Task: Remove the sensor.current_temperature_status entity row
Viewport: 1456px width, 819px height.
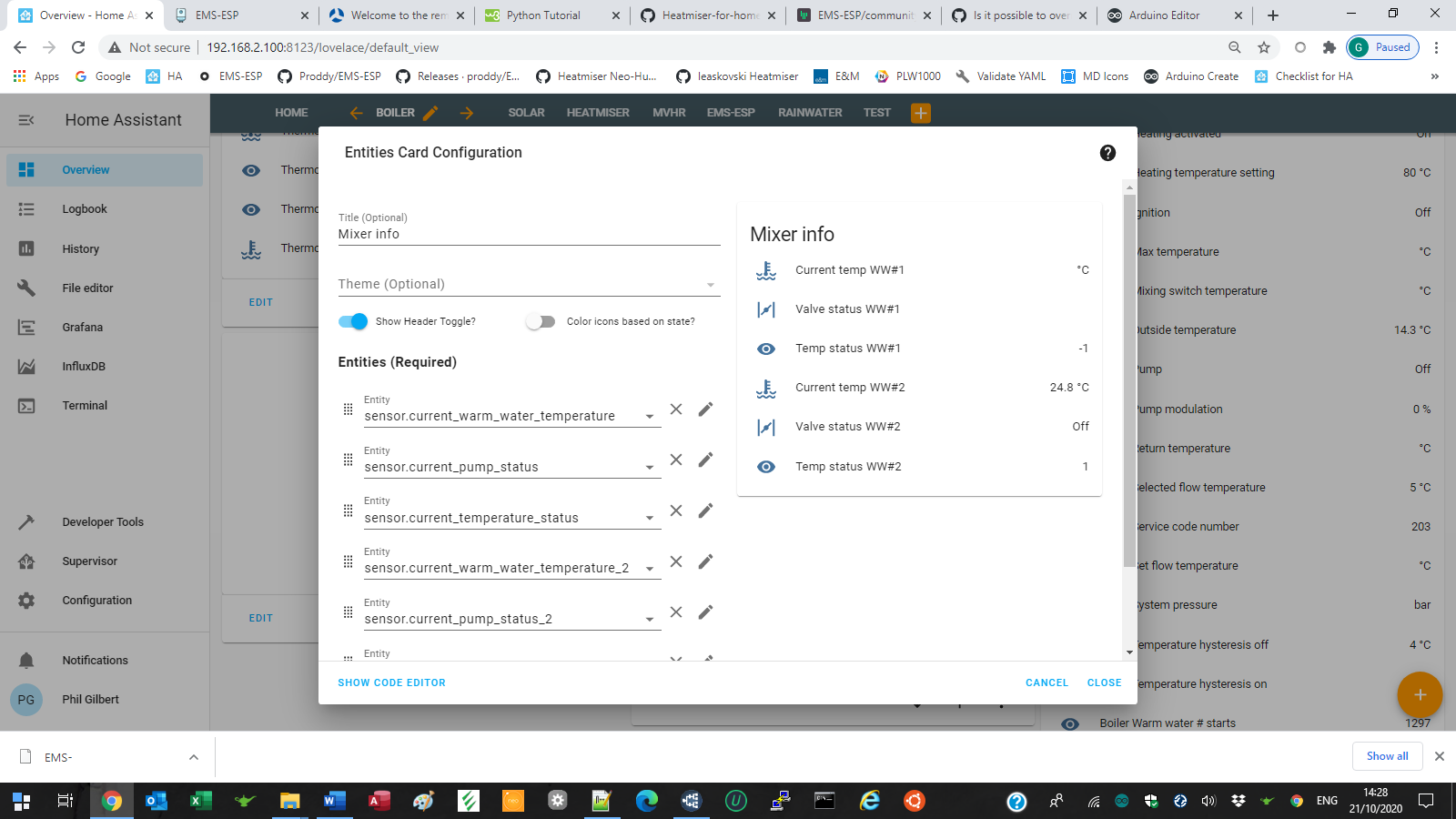Action: pos(676,511)
